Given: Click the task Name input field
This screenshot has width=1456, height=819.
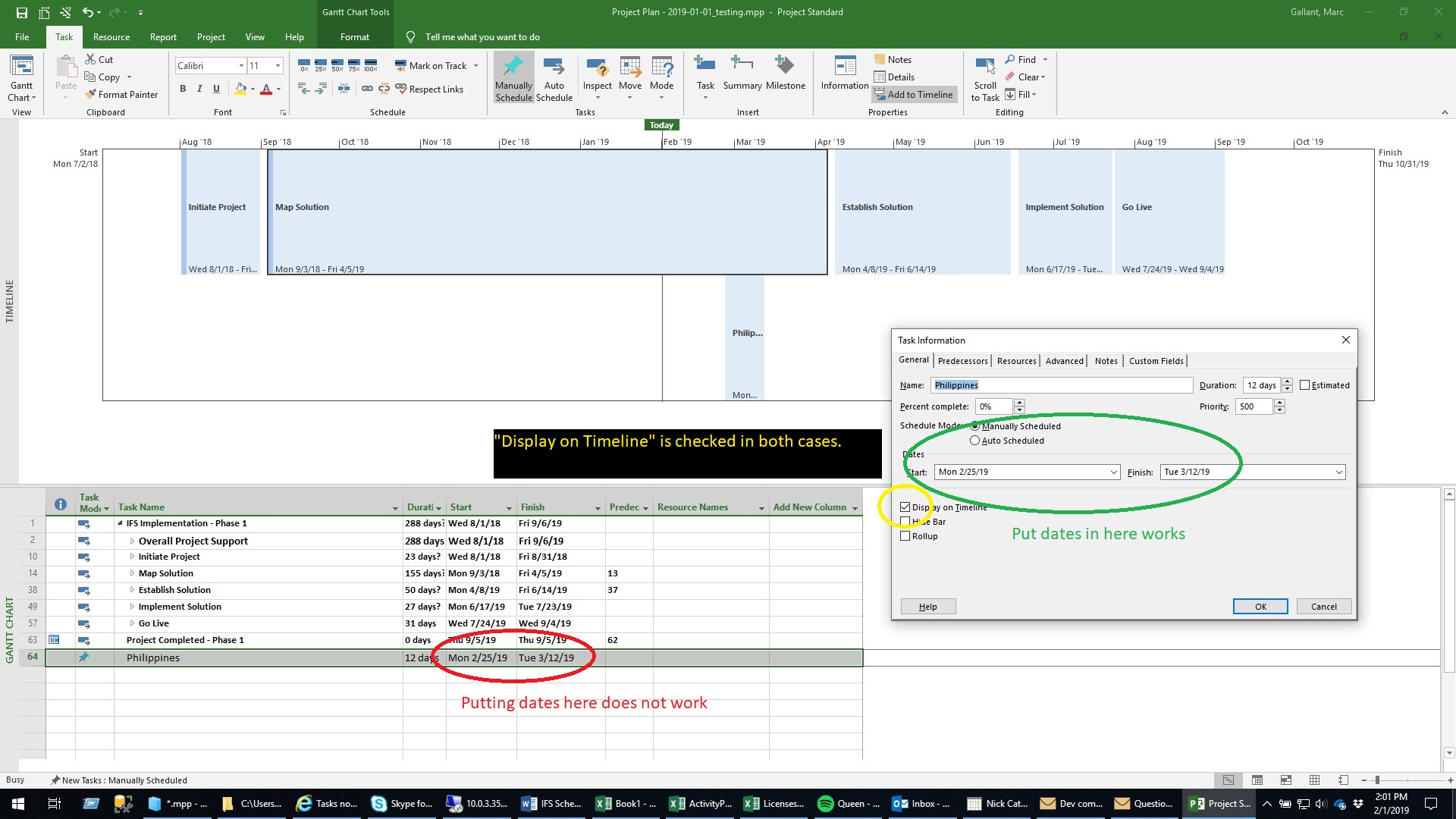Looking at the screenshot, I should [1062, 385].
